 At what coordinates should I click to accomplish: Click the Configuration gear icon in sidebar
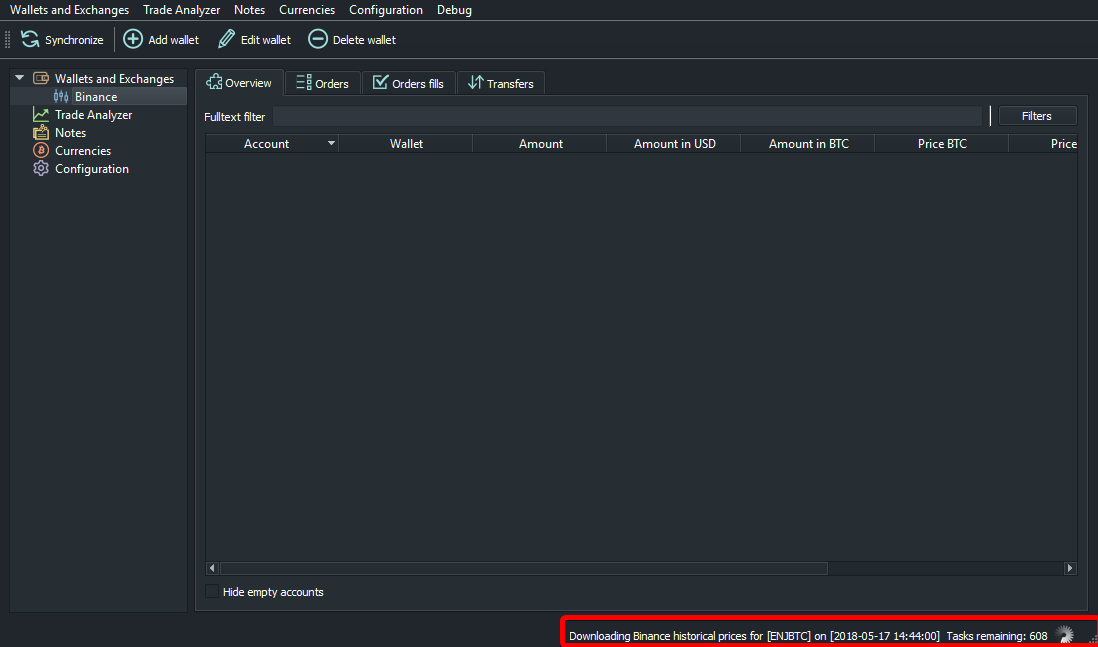41,169
